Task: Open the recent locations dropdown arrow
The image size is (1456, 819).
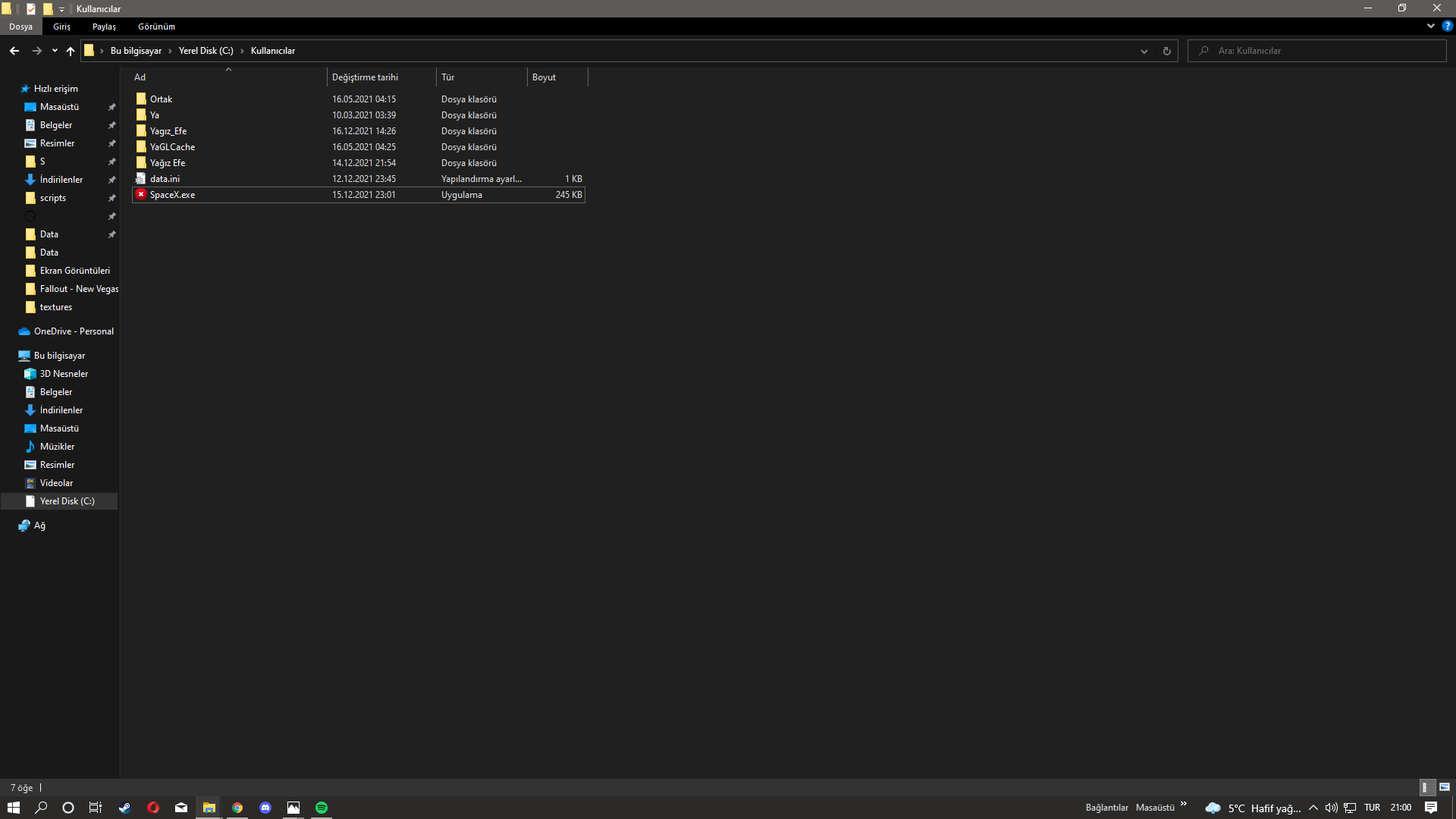Action: 55,51
